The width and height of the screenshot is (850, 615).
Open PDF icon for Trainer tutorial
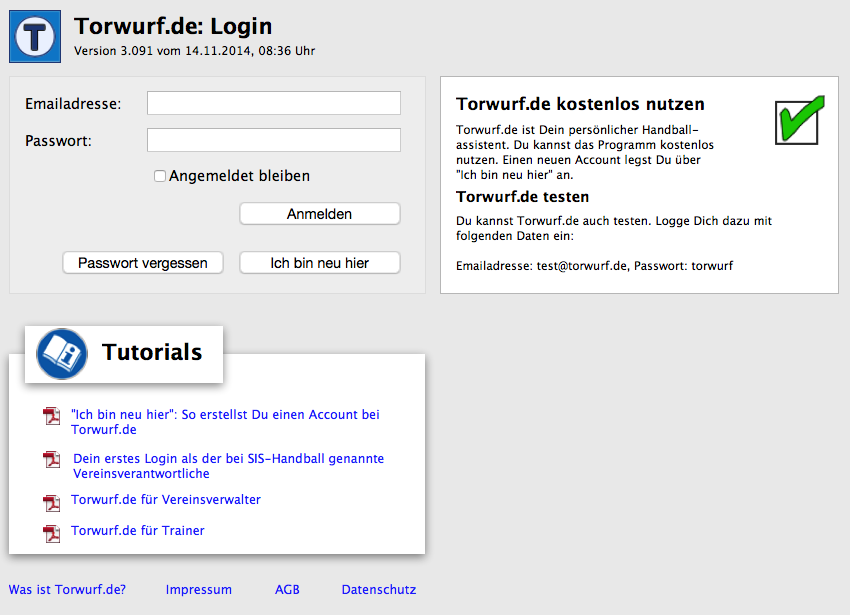pos(51,531)
